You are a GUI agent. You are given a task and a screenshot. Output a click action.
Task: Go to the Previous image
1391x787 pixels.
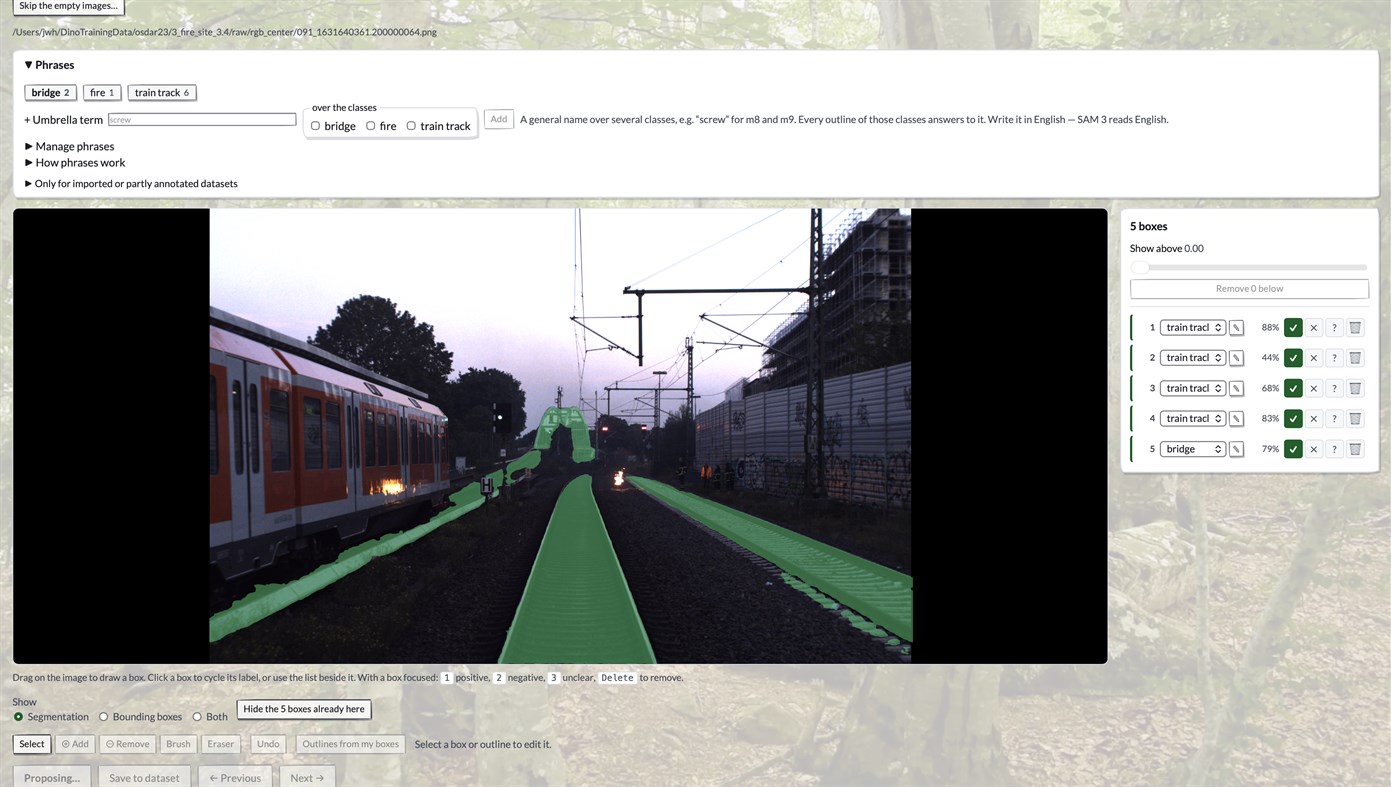point(235,777)
